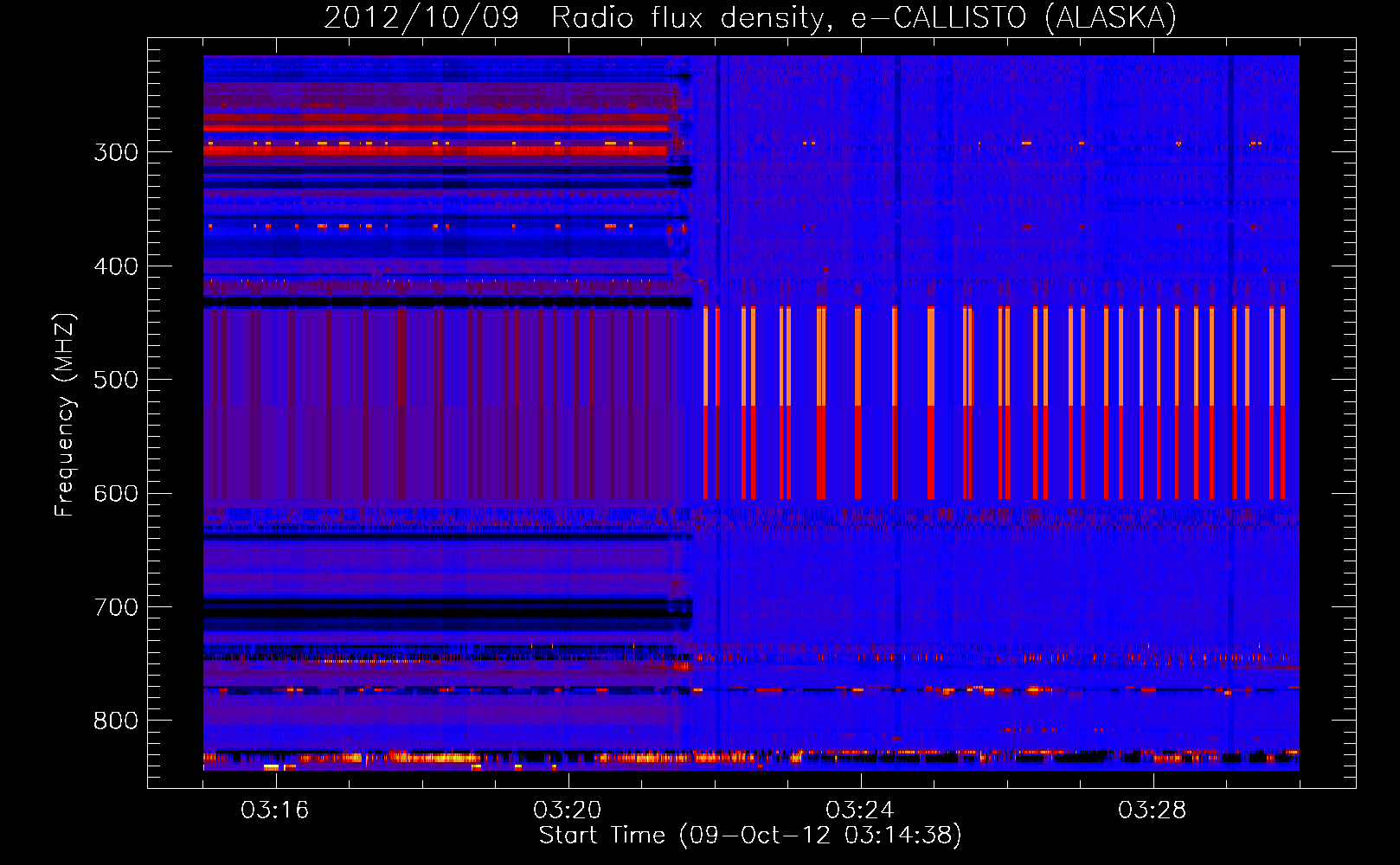
Task: Click the plot title '2012/10/09 Radio flux density'
Action: point(578,19)
